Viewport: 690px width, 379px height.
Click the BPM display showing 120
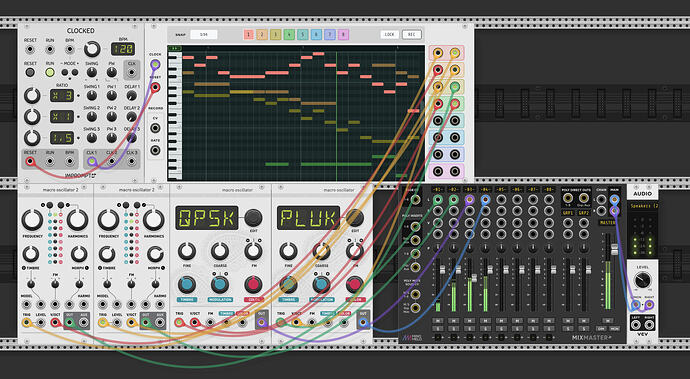[x=123, y=49]
